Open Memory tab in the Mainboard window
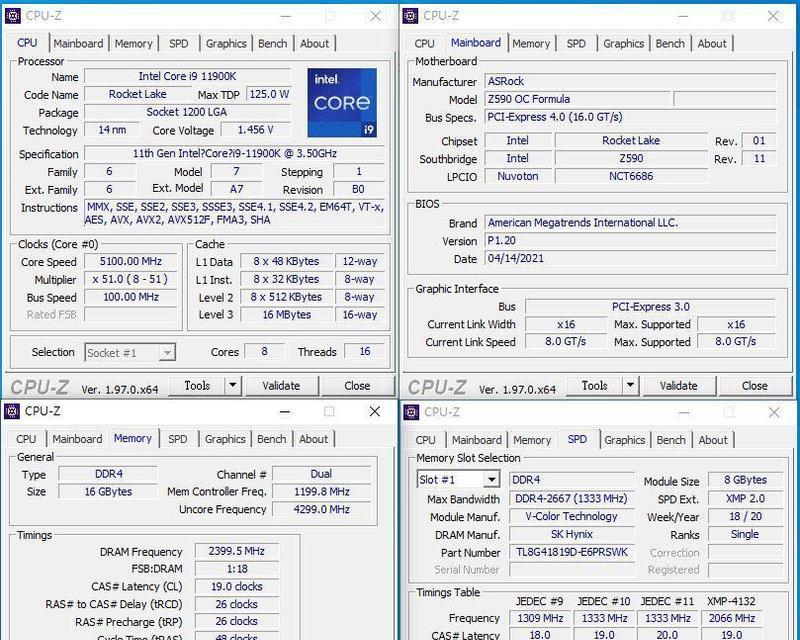Screen dimensions: 800x640 click(531, 43)
